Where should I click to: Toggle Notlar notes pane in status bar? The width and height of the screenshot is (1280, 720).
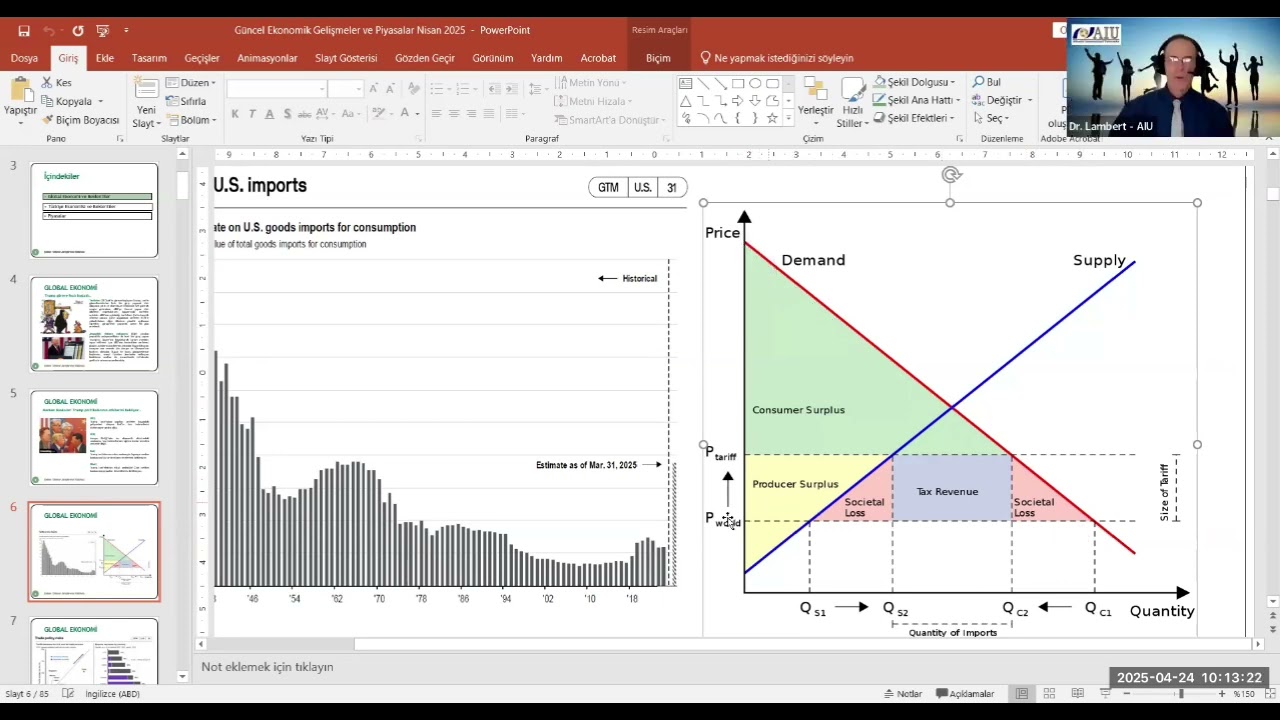[x=902, y=694]
